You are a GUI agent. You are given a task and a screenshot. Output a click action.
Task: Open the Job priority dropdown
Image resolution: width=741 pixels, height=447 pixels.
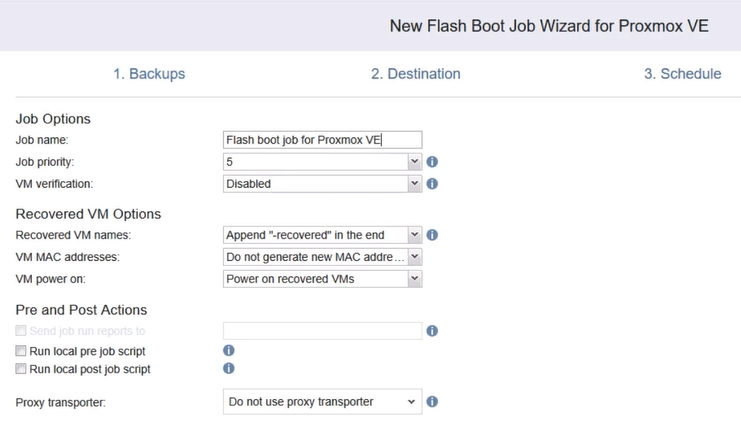point(322,161)
